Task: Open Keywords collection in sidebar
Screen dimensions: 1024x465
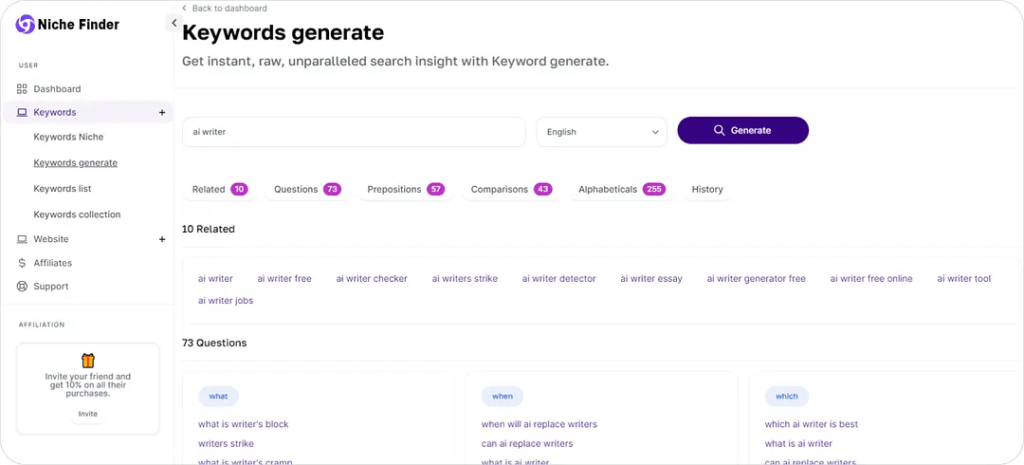Action: click(77, 215)
